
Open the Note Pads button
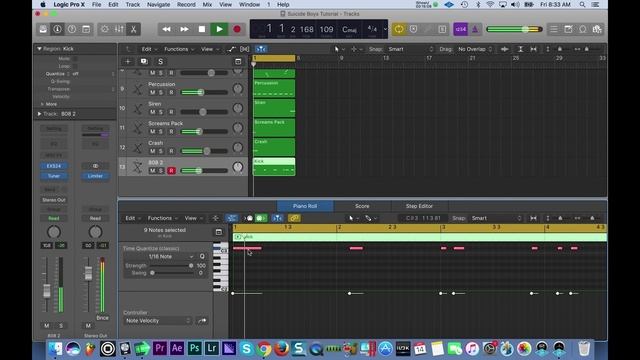click(x=568, y=29)
